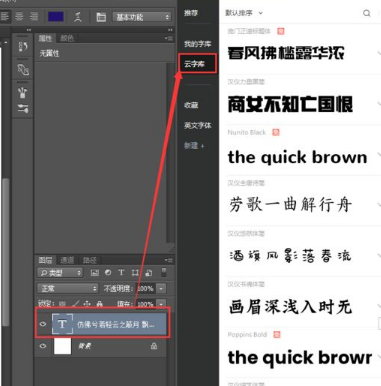Select center align text icon

coord(19,16)
